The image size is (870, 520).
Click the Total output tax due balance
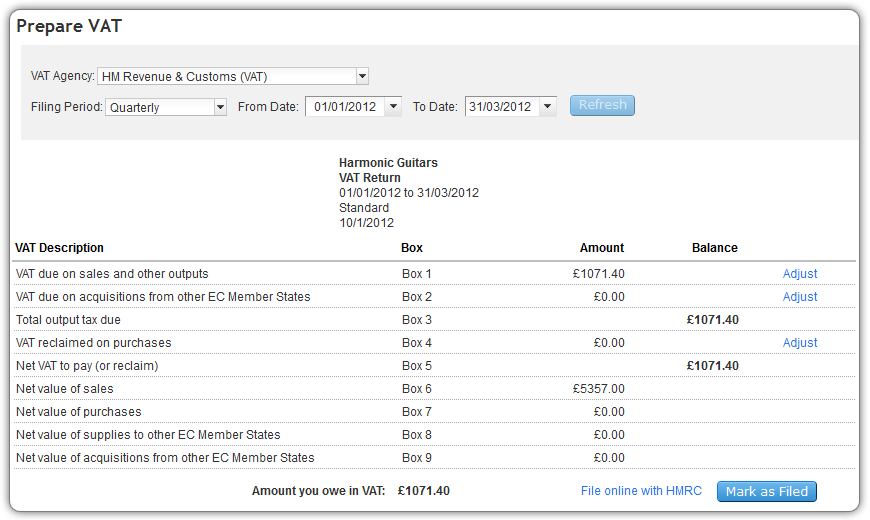coord(712,320)
